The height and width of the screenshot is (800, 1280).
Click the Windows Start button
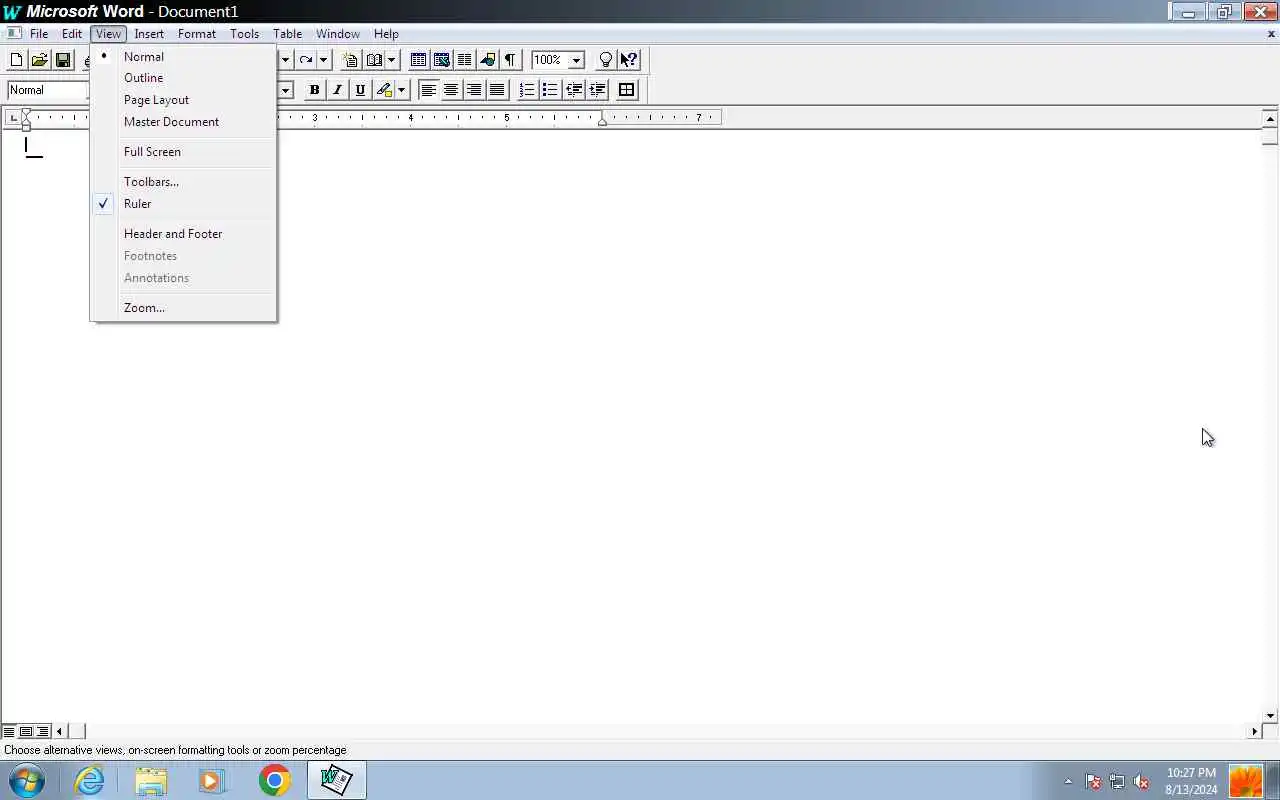[x=26, y=780]
